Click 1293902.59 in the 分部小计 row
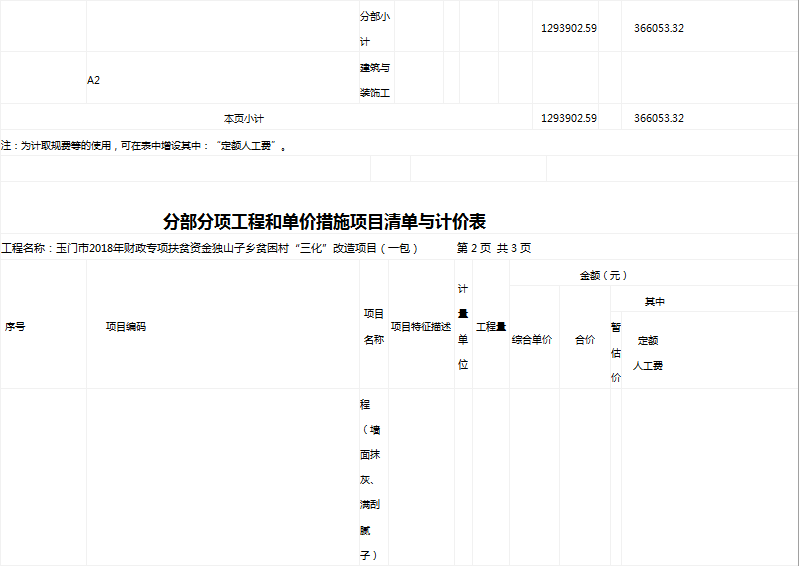This screenshot has width=799, height=566. (x=568, y=28)
